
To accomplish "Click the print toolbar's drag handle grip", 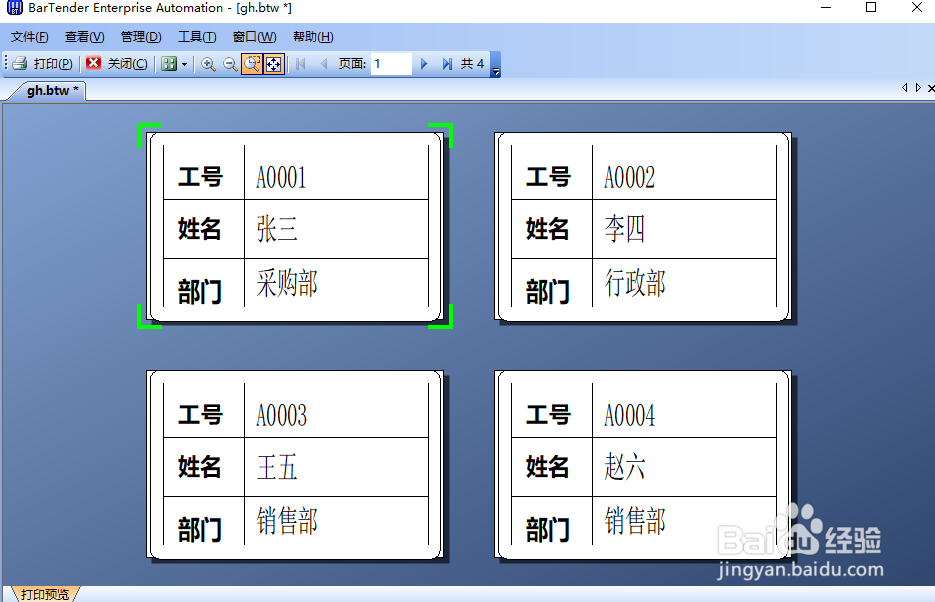I will 5,64.
